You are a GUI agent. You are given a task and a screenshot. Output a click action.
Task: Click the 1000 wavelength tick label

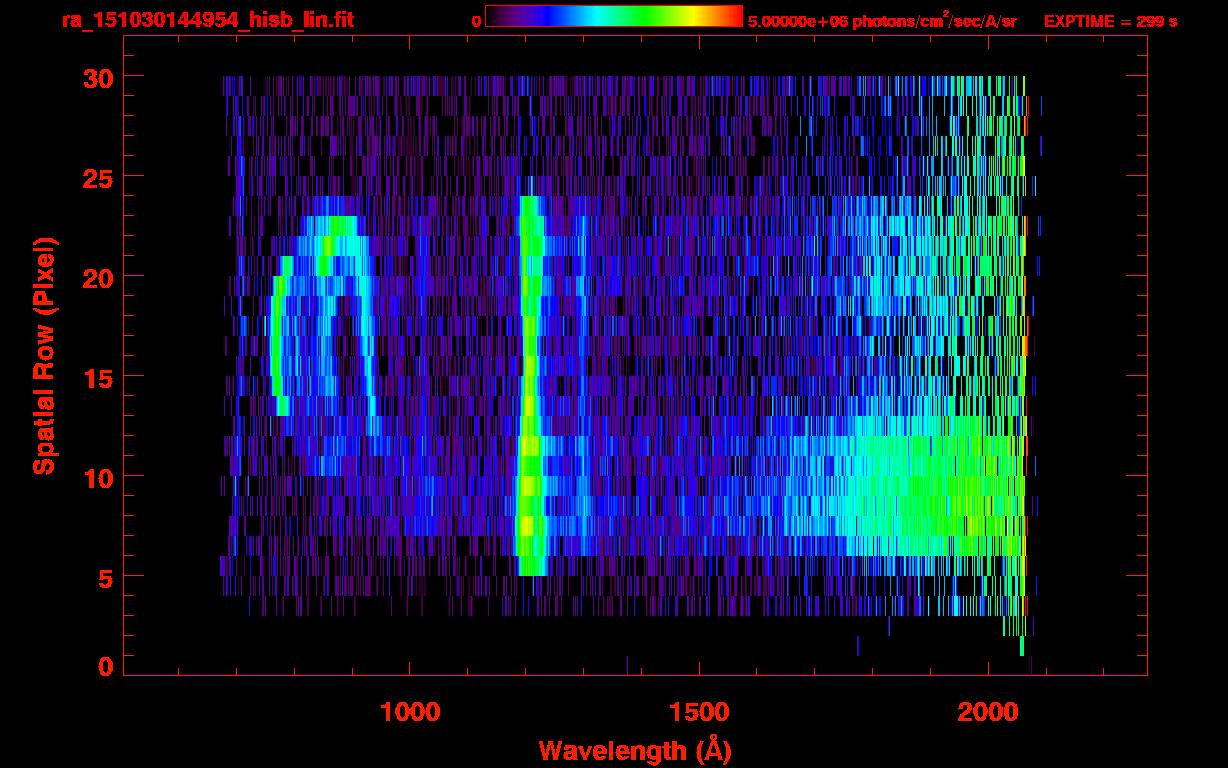click(x=410, y=712)
